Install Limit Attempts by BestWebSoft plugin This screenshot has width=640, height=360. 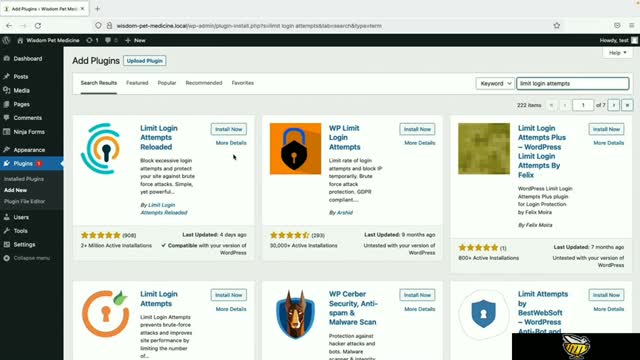coord(606,295)
